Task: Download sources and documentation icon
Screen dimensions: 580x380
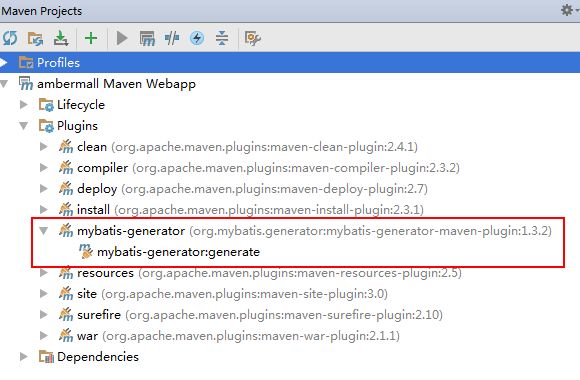Action: tap(61, 38)
